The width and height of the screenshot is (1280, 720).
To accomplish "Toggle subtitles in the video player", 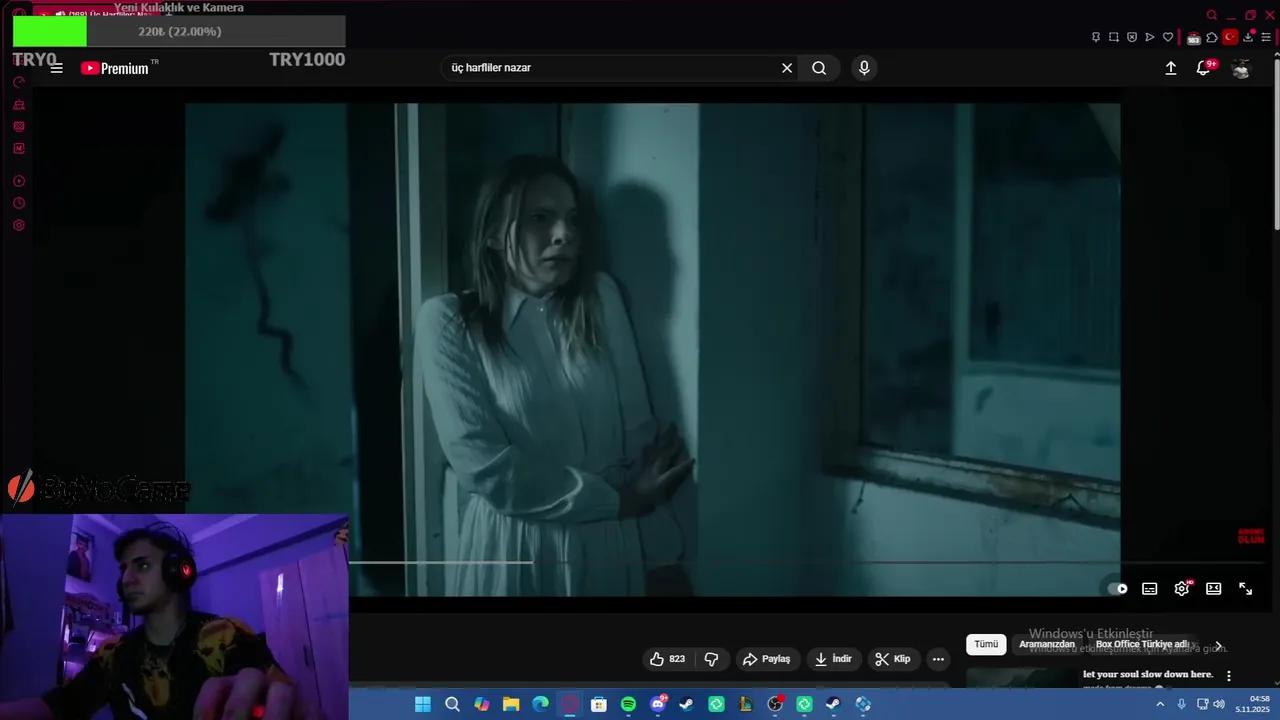I will pos(1150,589).
